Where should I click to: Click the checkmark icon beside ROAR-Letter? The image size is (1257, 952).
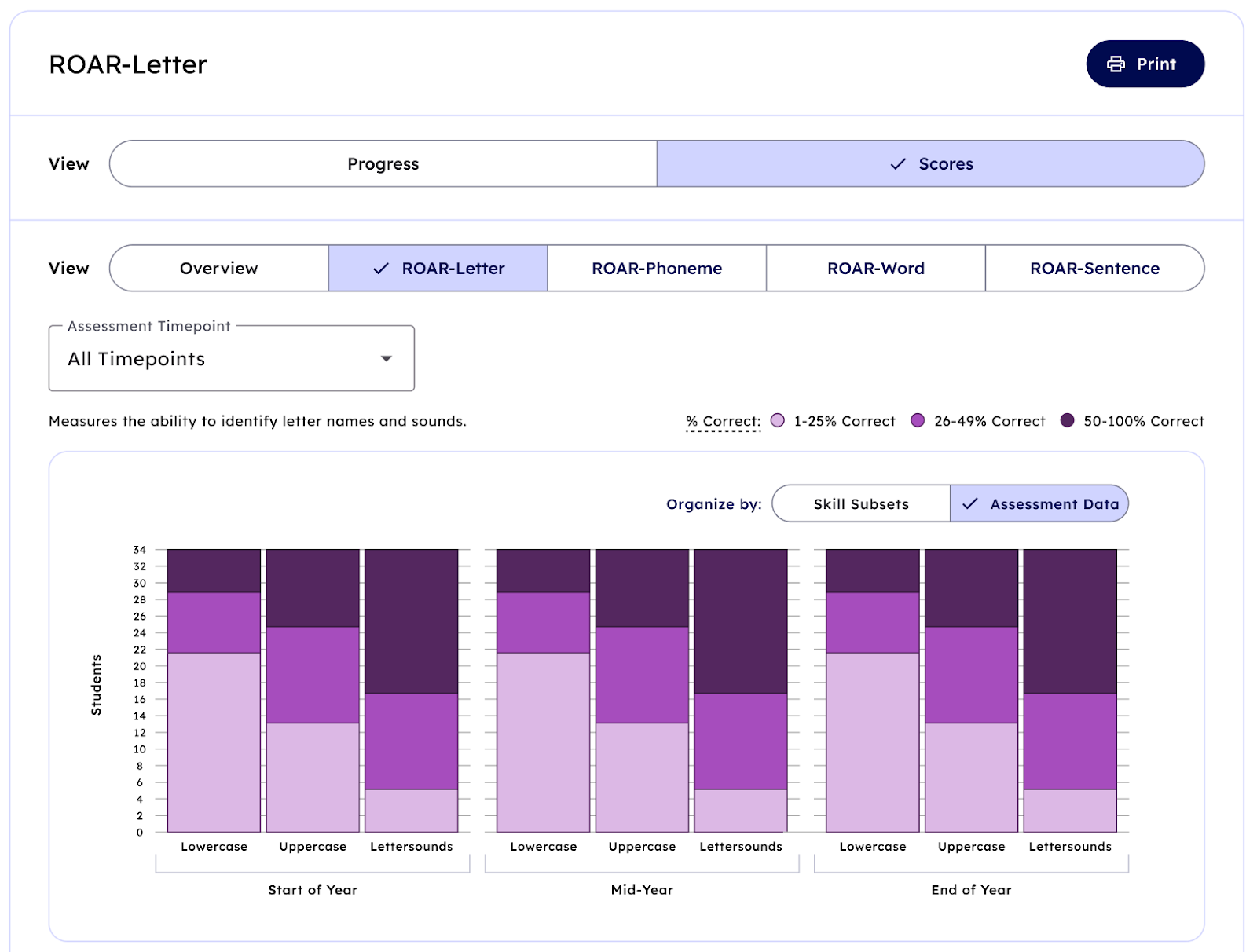381,269
